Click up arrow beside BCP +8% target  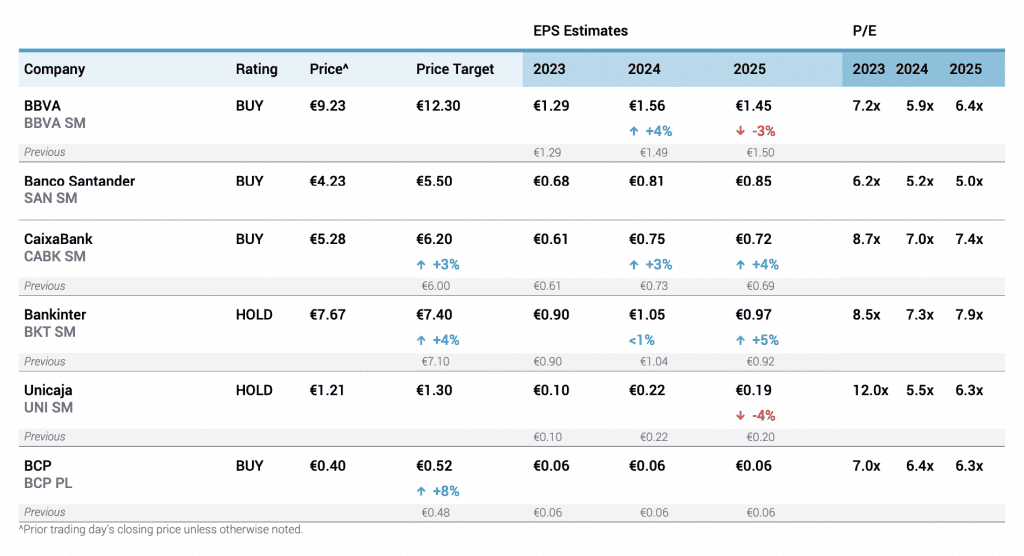point(422,491)
